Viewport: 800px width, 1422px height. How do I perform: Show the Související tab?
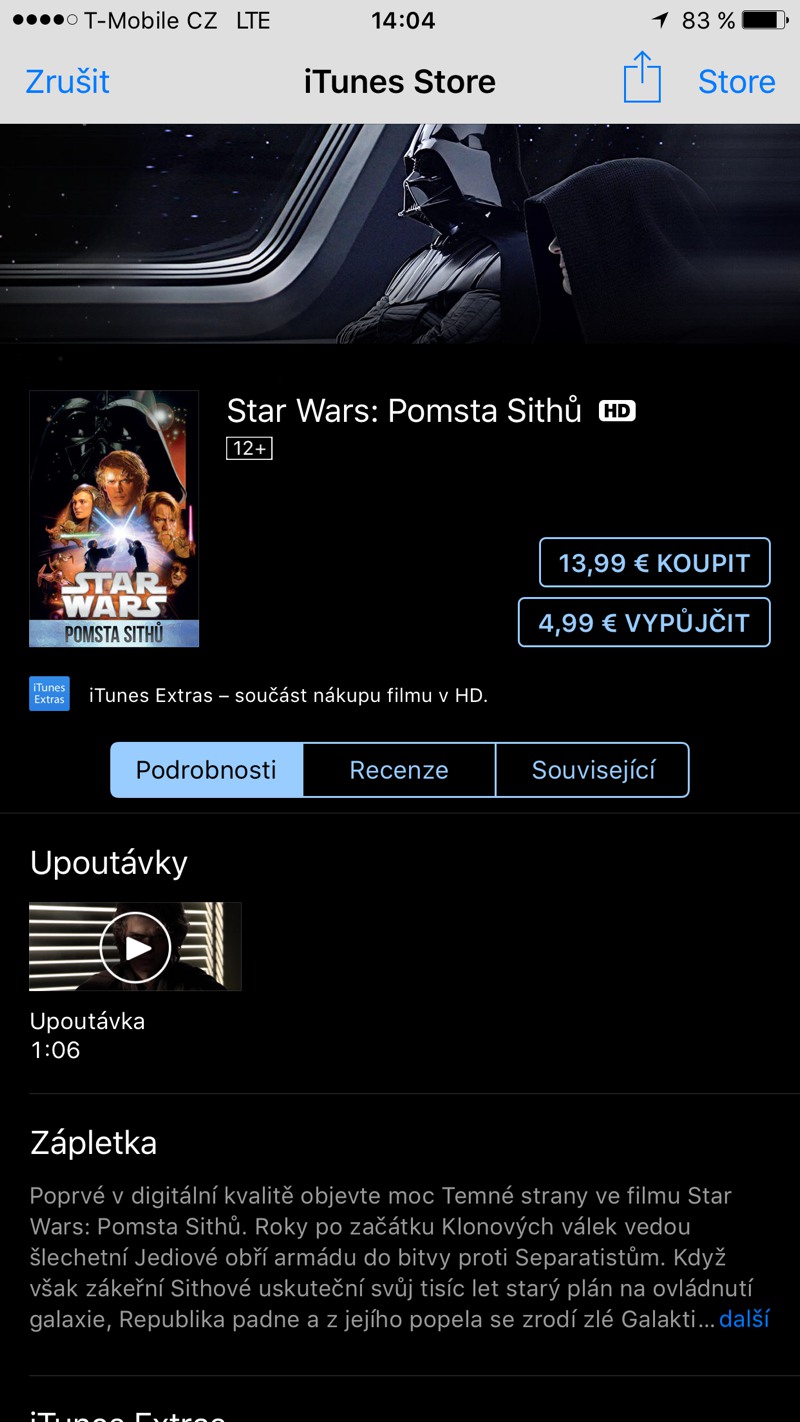click(x=593, y=770)
